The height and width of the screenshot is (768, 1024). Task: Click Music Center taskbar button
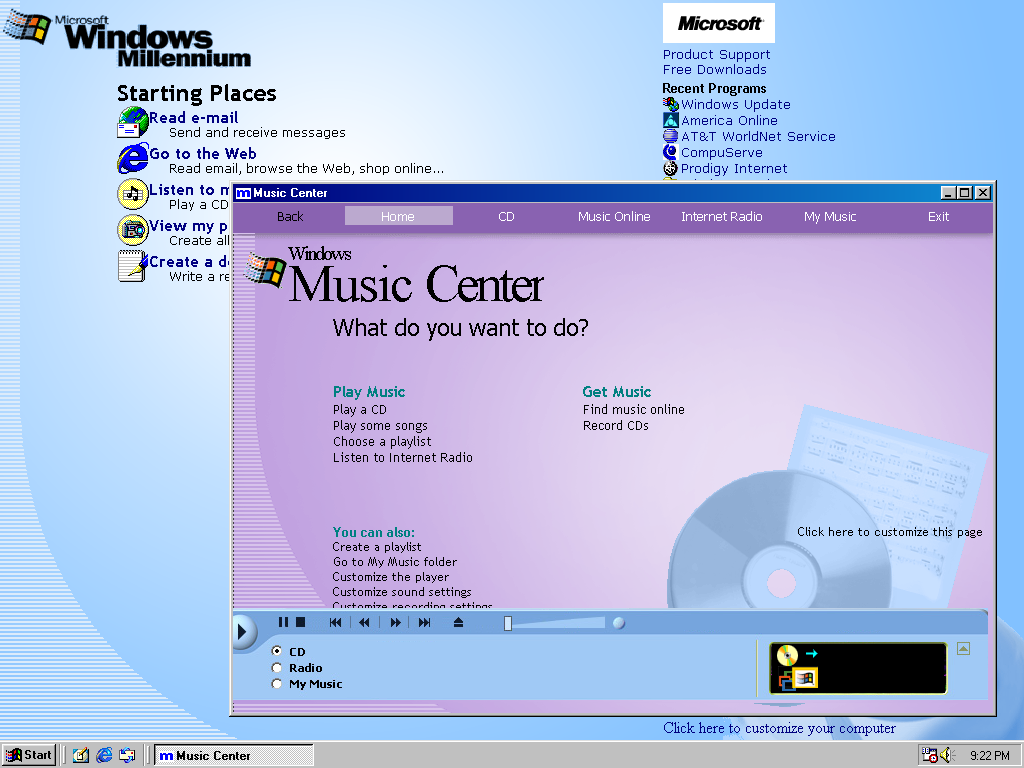point(234,756)
